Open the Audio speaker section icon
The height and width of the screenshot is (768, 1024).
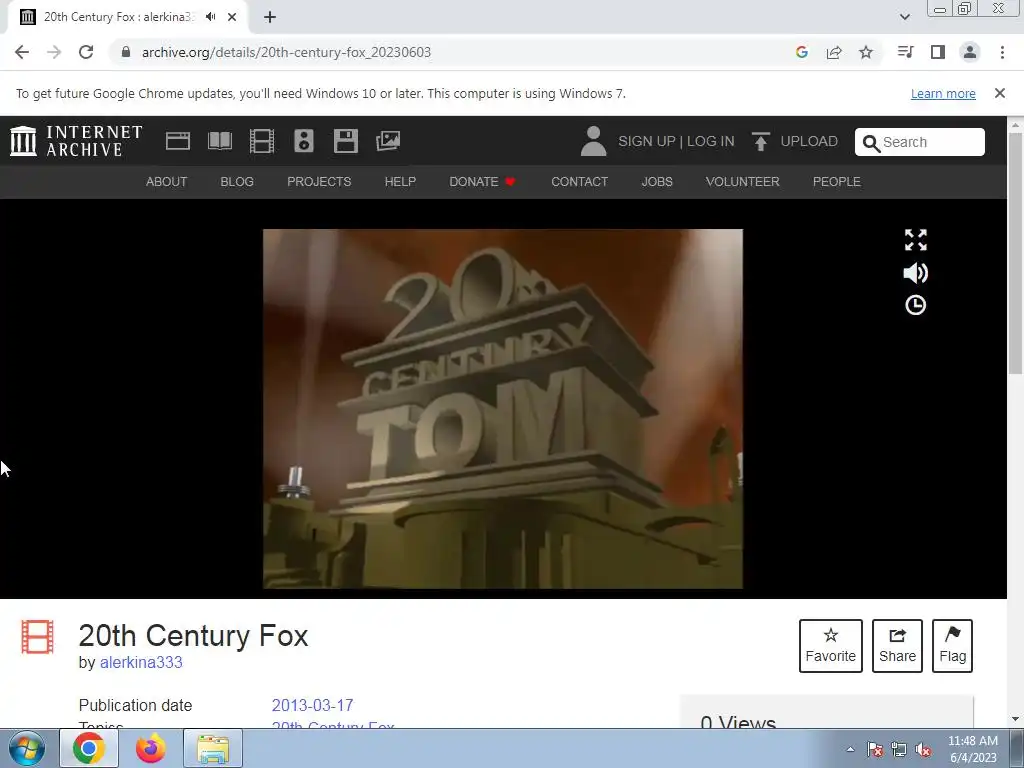304,141
